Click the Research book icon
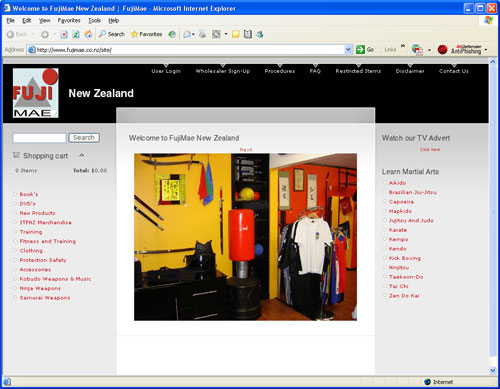The width and height of the screenshot is (500, 389). pos(248,34)
